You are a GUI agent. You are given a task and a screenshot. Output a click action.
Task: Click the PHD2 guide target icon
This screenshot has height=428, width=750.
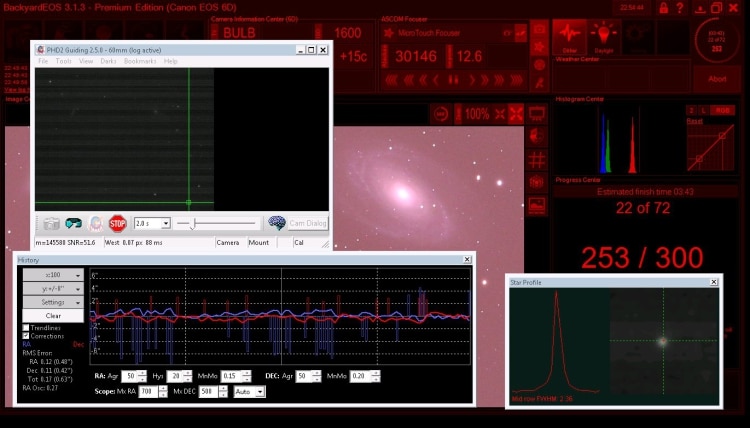(x=96, y=223)
